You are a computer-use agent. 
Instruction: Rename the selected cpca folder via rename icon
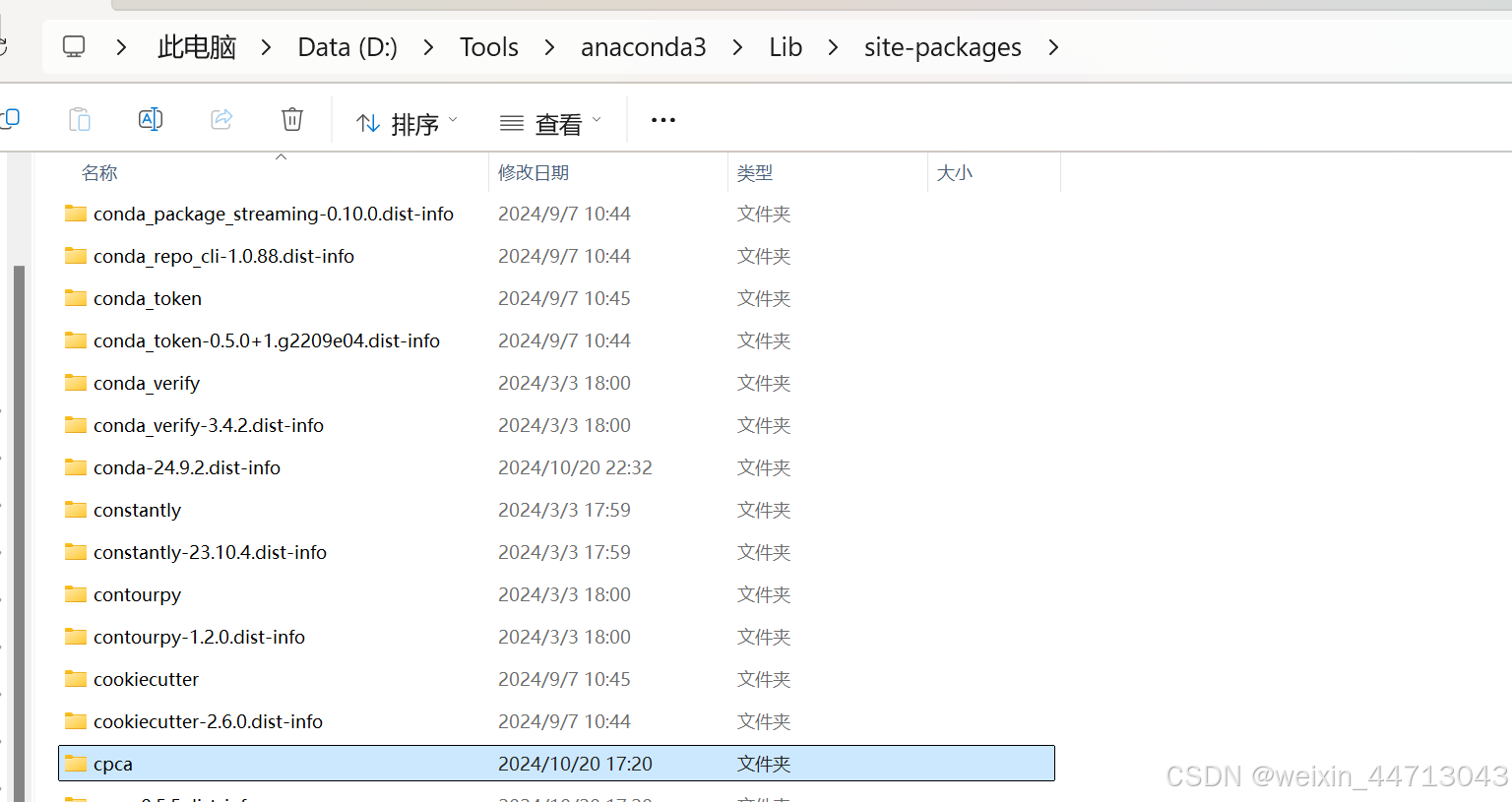tap(151, 119)
